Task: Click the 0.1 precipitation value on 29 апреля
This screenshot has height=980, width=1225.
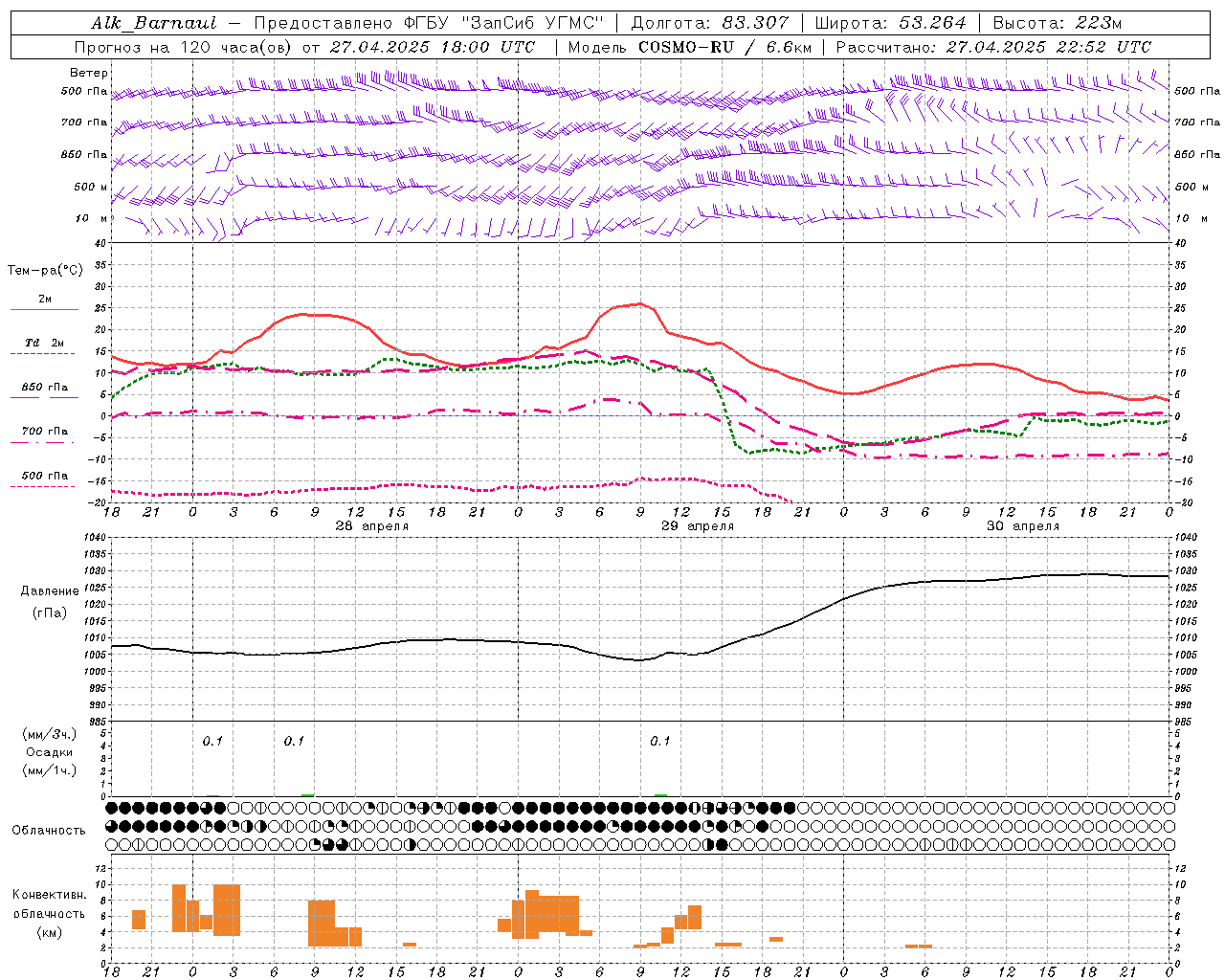Action: tap(660, 742)
